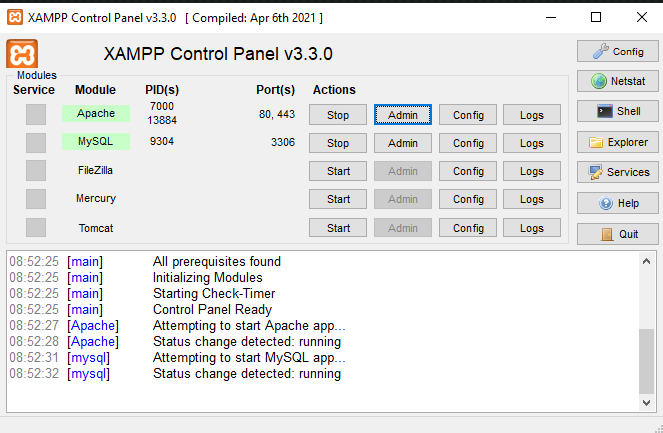The width and height of the screenshot is (663, 433).
Task: Open Explorer via the folder icon
Action: (x=618, y=142)
